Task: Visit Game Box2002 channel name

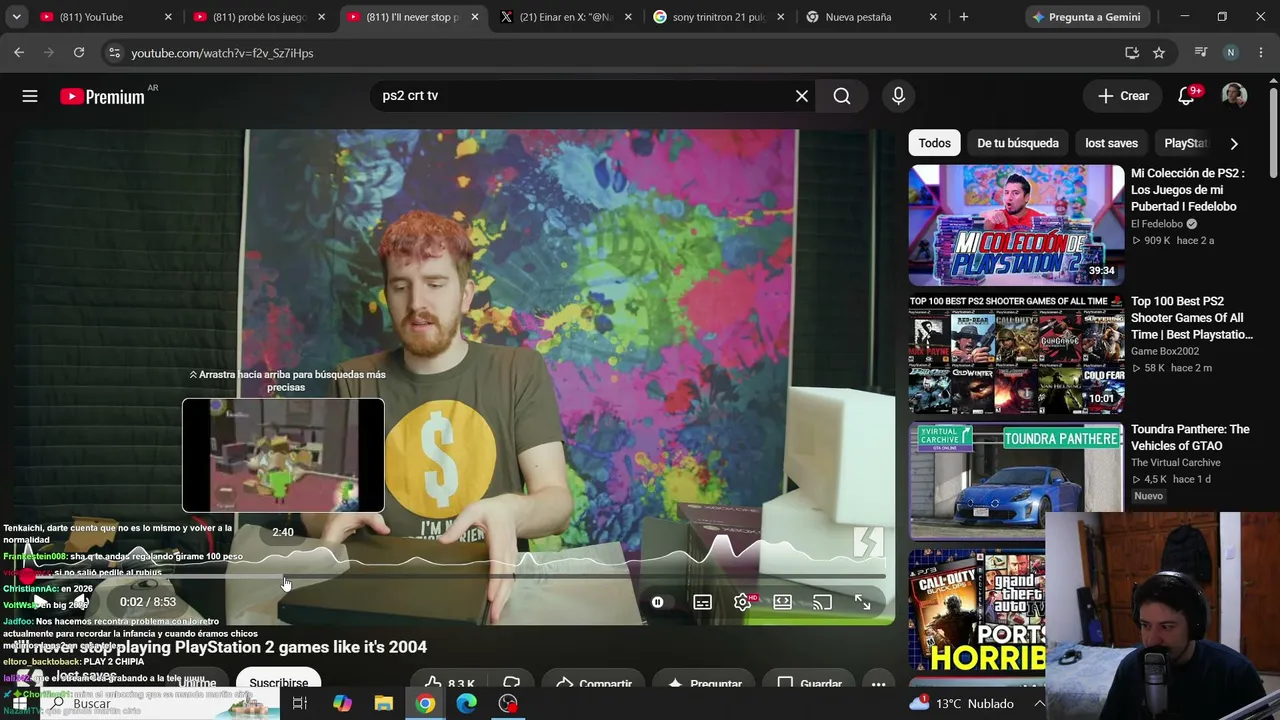Action: click(x=1165, y=351)
